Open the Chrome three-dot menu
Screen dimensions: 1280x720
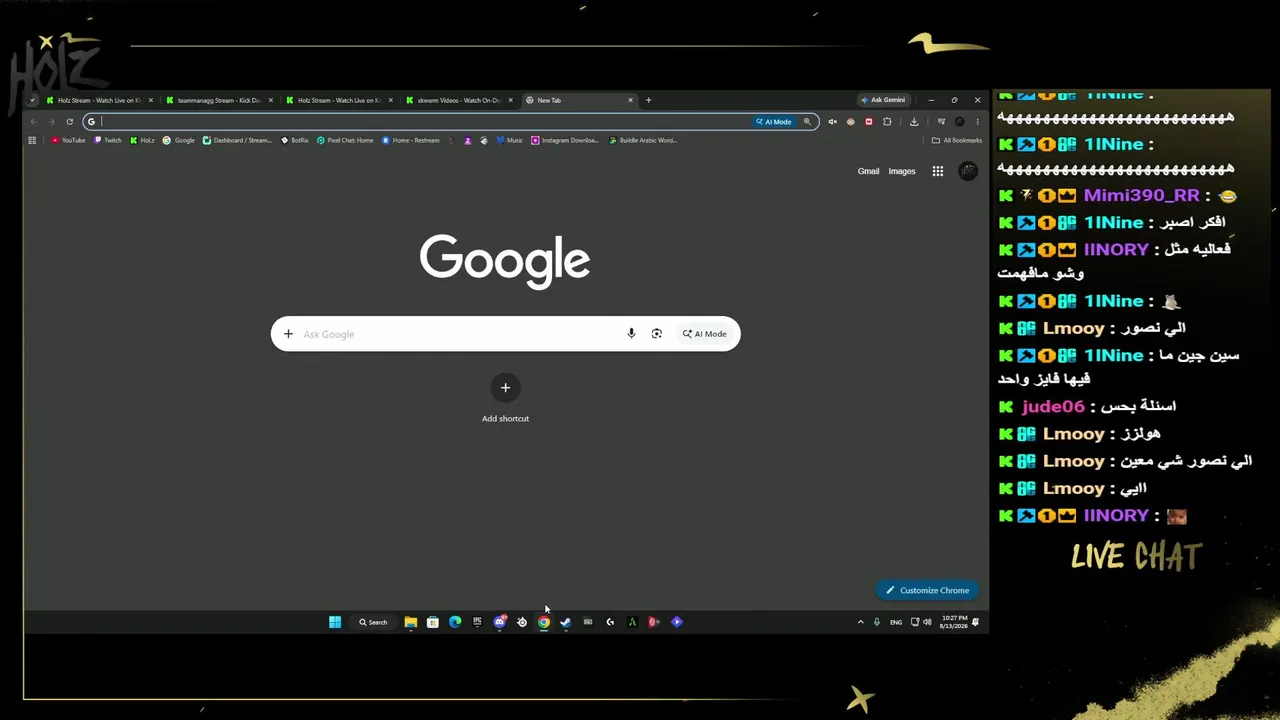tap(977, 122)
